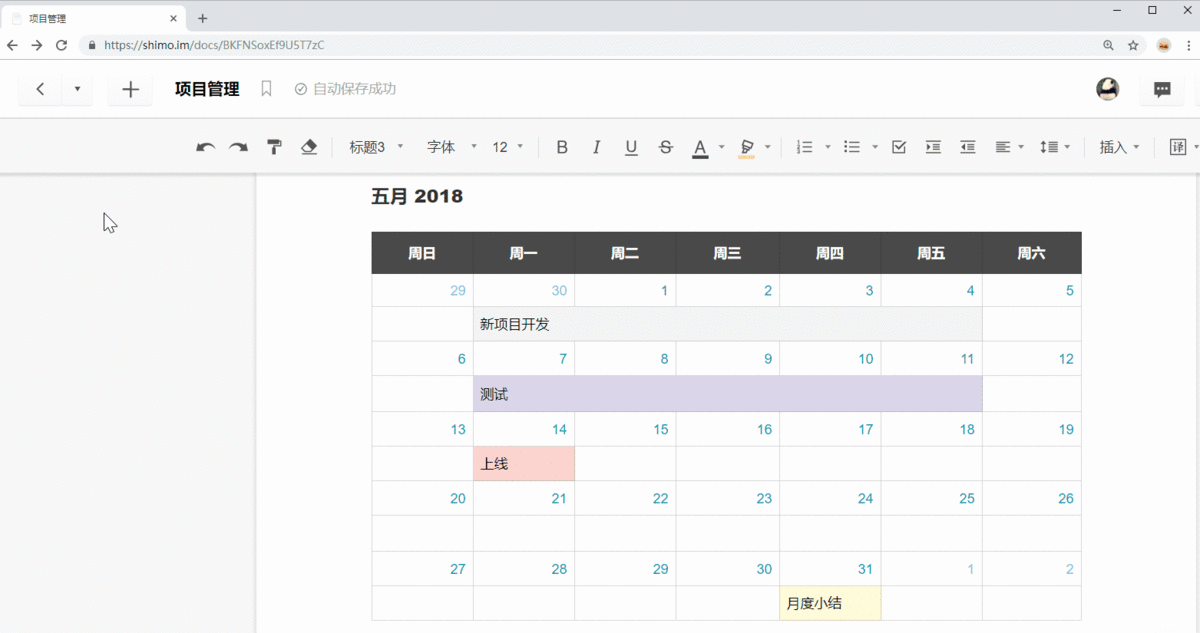Open a new browser tab

202,18
